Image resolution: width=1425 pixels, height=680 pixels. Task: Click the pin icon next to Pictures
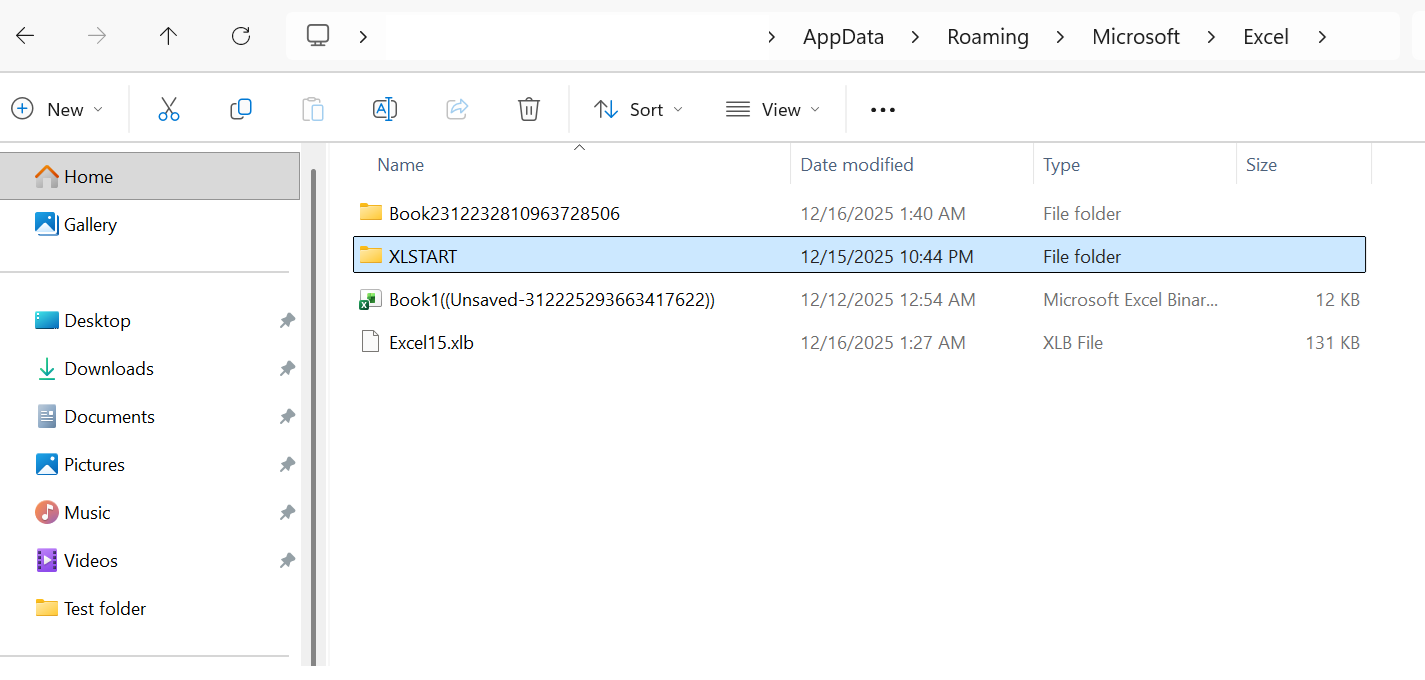coord(287,465)
